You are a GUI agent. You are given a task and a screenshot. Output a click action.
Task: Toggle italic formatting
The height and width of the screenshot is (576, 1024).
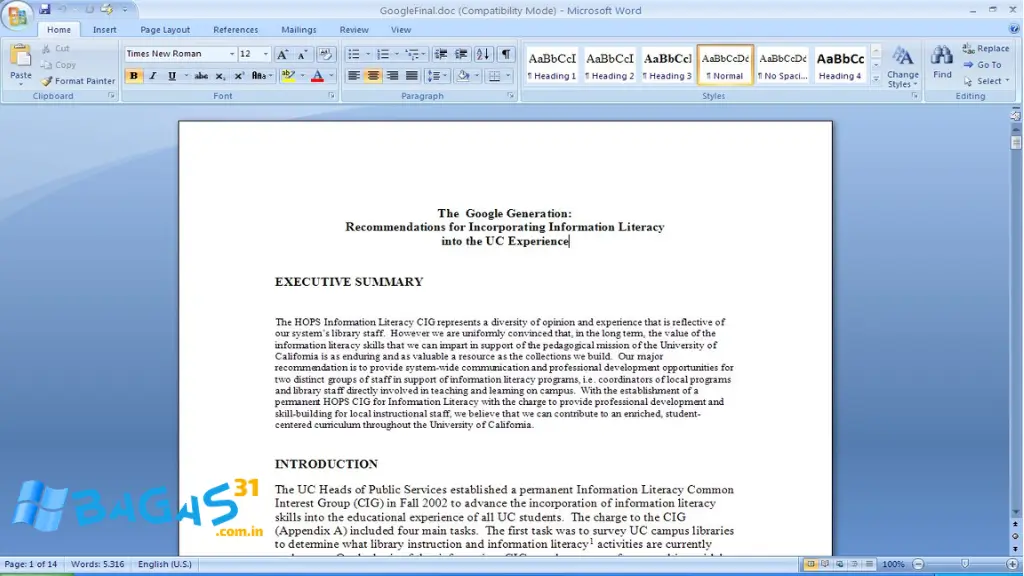tap(152, 76)
